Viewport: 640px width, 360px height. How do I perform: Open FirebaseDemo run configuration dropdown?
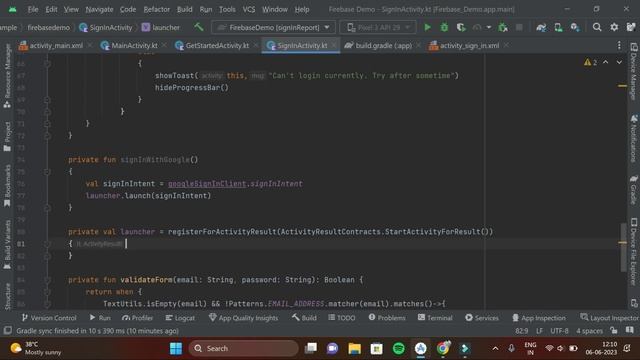point(273,27)
